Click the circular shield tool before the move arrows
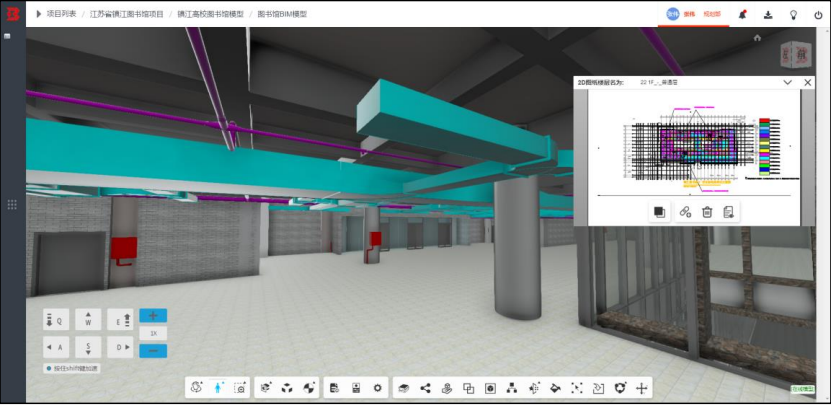The image size is (831, 405). tap(620, 388)
